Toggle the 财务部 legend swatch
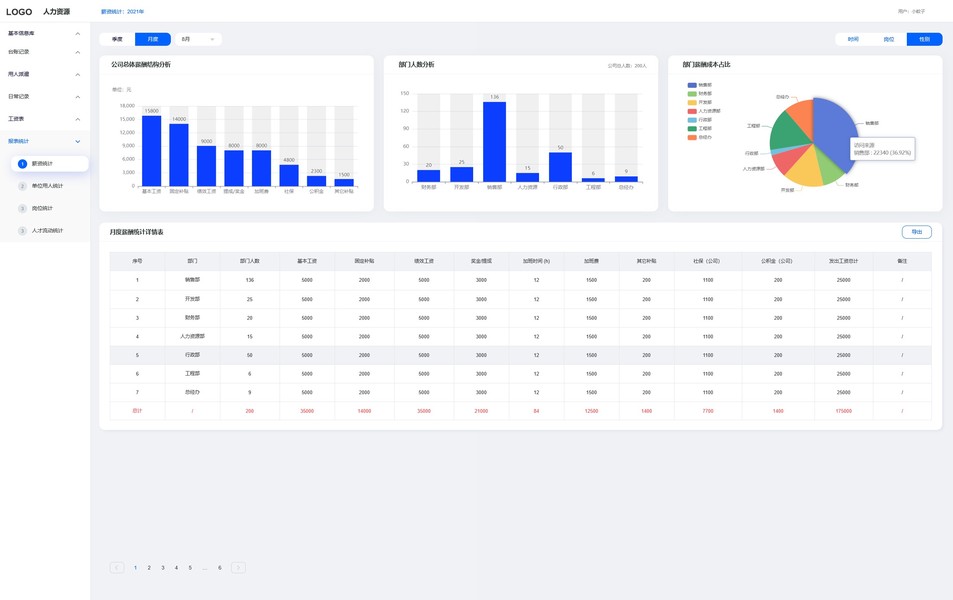Image resolution: width=953 pixels, height=600 pixels. click(x=692, y=94)
